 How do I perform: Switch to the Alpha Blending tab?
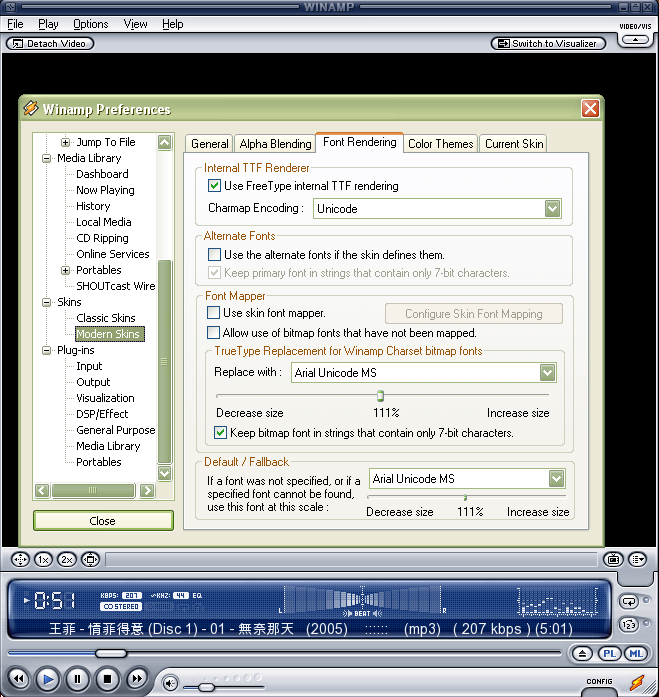click(276, 144)
